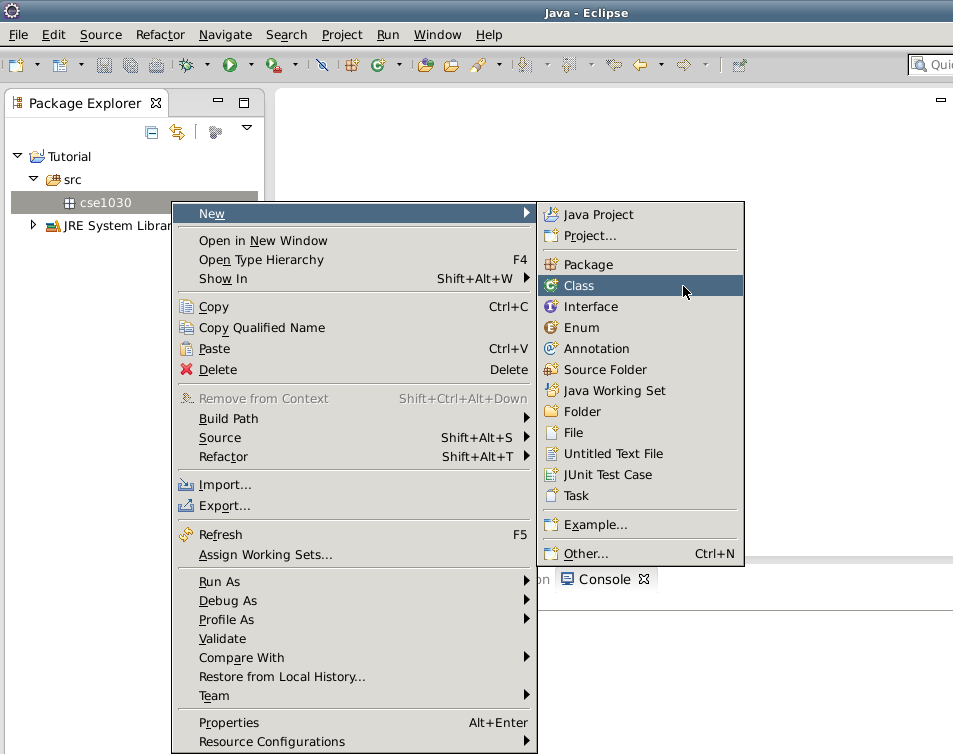Open dropdown arrow beside Debug icon
Screen dimensions: 953x754
207,64
